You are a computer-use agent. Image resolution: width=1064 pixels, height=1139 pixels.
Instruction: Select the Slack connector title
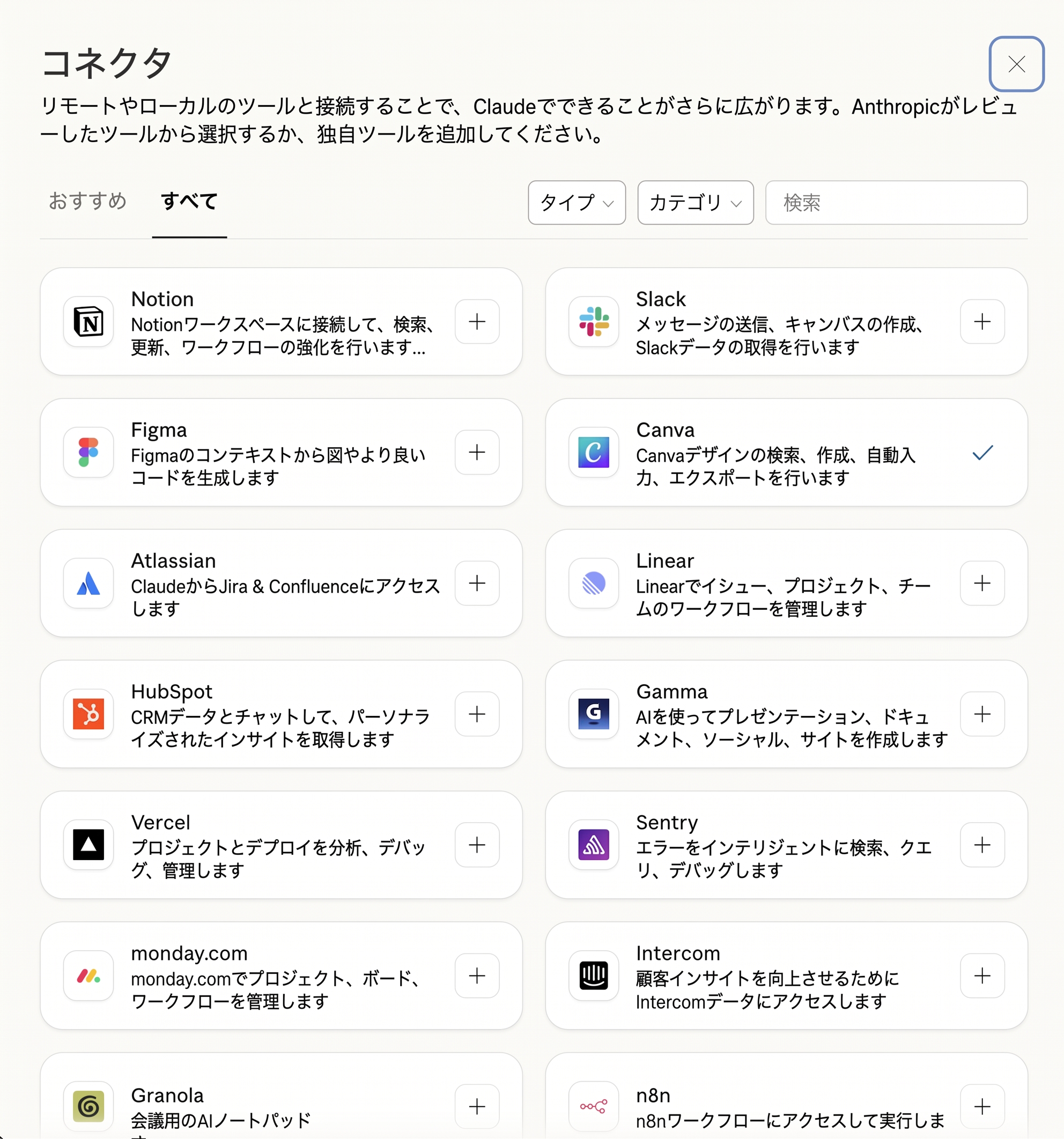click(x=661, y=299)
